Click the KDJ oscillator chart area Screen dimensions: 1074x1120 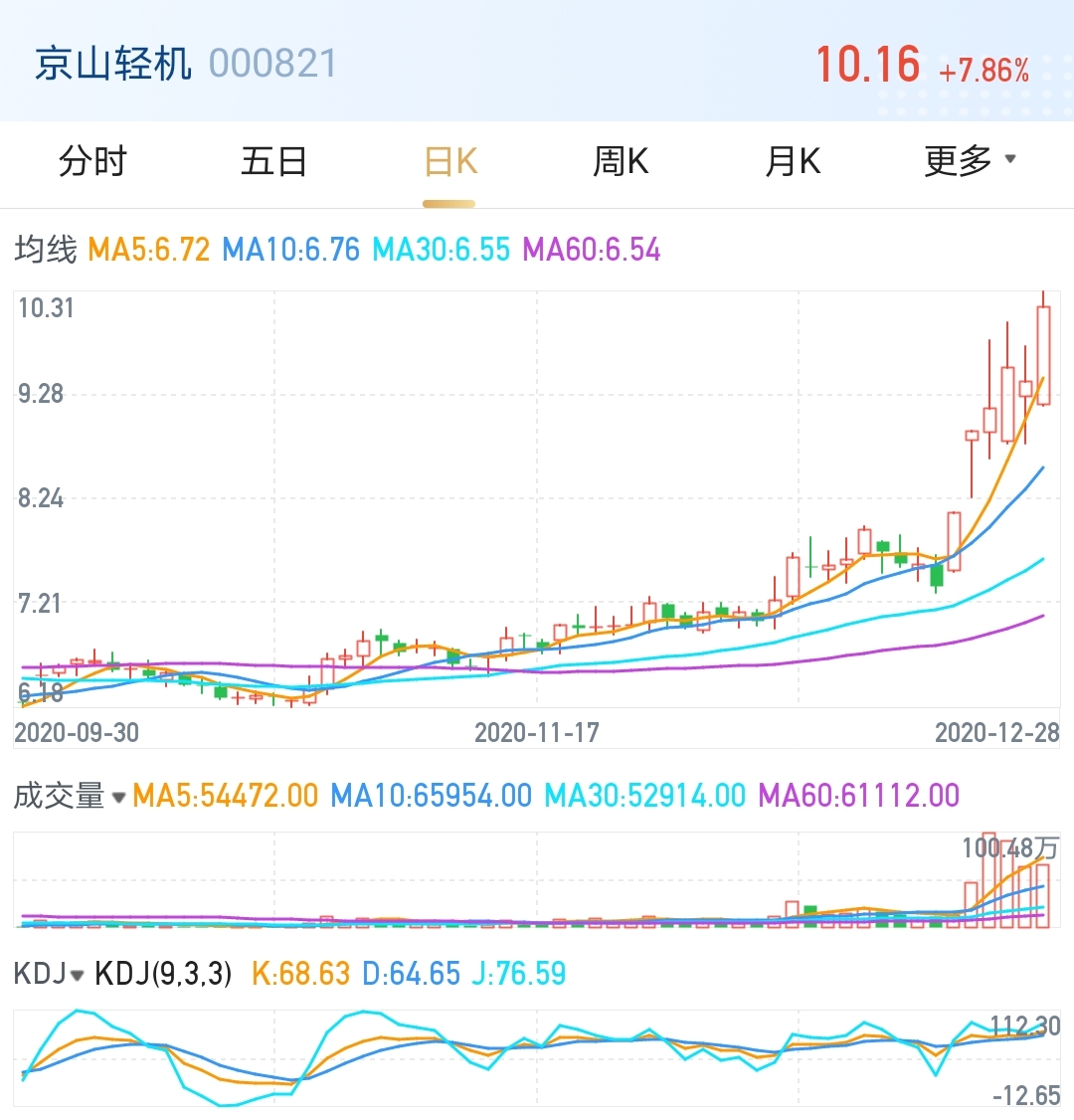coord(536,1058)
